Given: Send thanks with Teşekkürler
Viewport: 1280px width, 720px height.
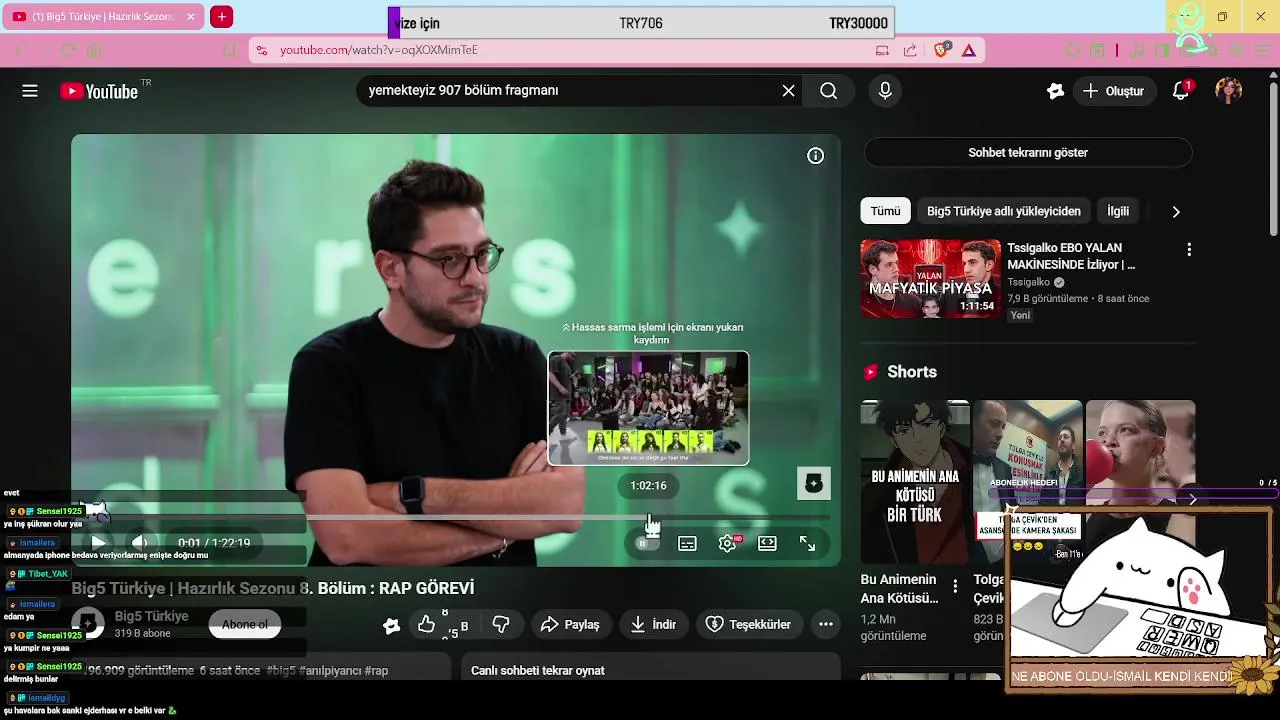Looking at the screenshot, I should pos(749,624).
